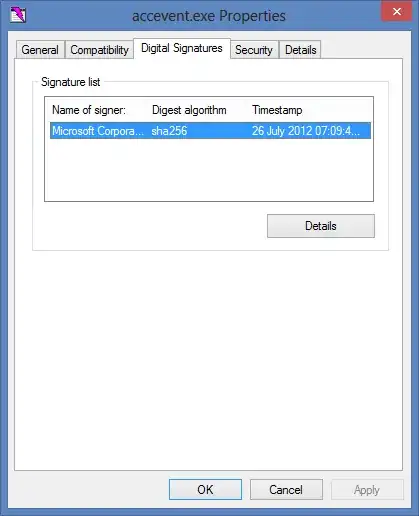This screenshot has width=419, height=516.
Task: Click the 26 July 2012 timestamp cell
Action: tap(306, 131)
